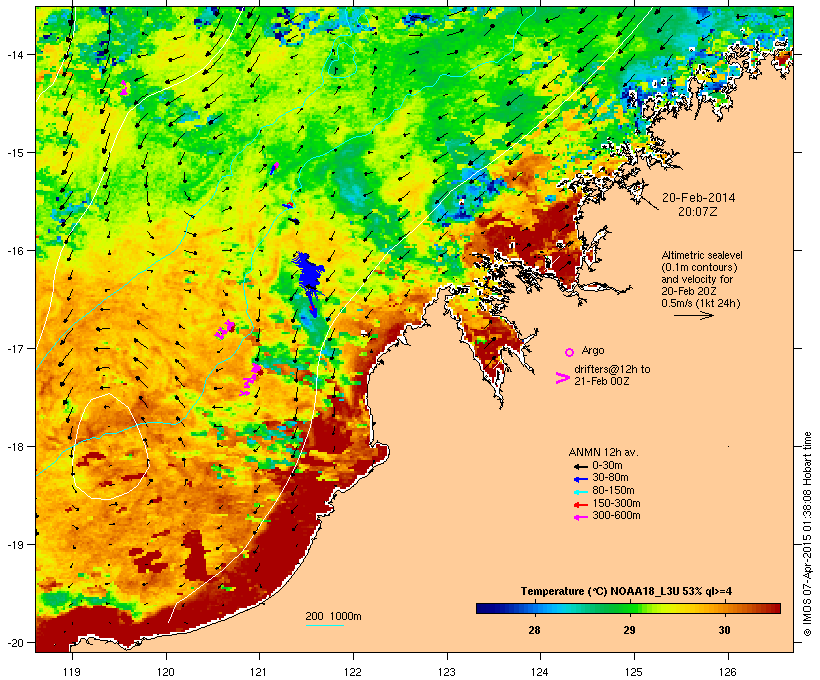Screen dimensions: 820x680
Task: Click the temperature color bar
Action: pos(628,608)
